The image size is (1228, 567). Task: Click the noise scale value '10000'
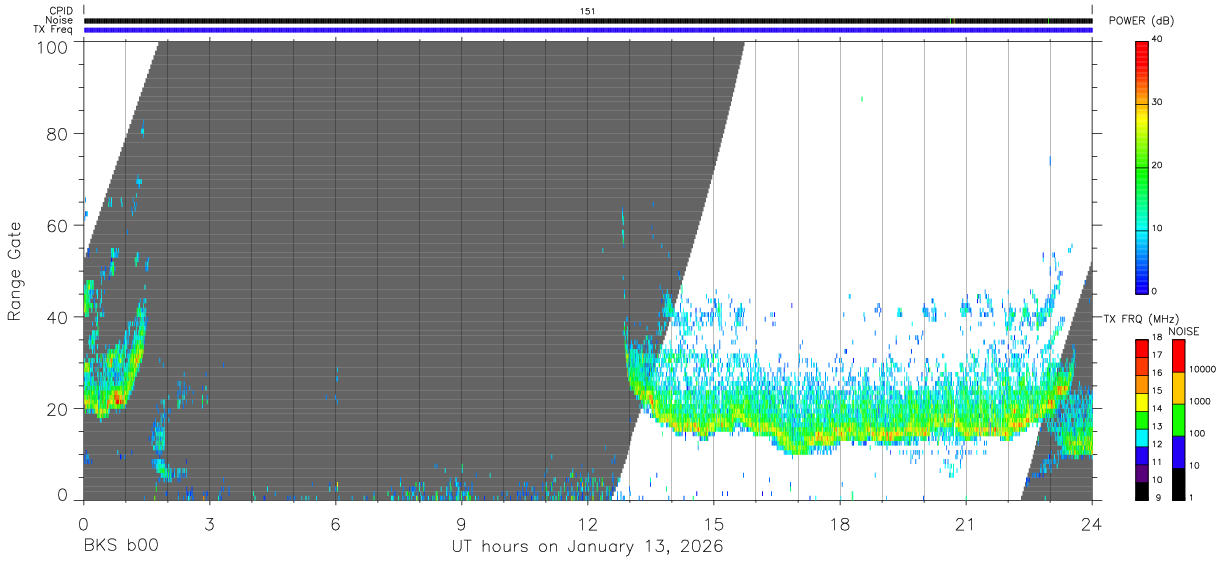click(1202, 370)
